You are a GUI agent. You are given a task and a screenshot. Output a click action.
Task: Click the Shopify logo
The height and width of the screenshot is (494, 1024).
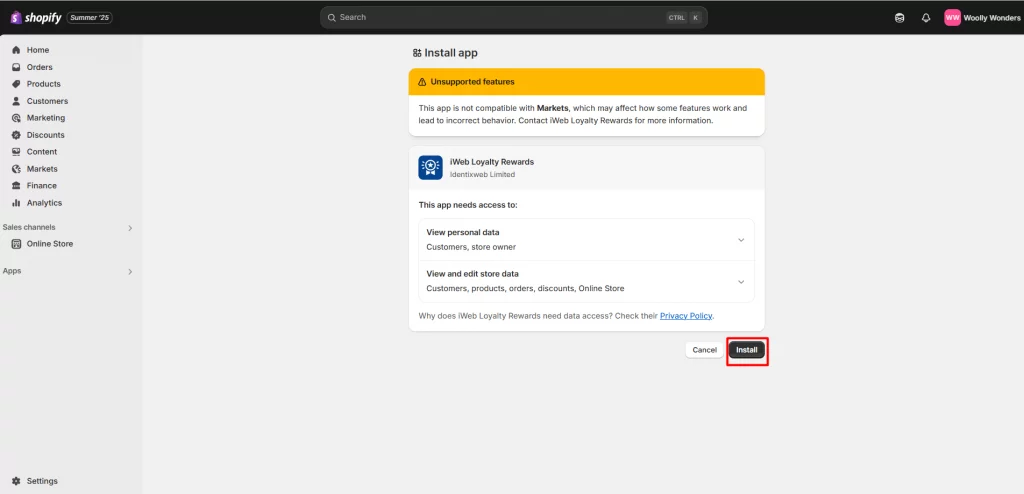(x=36, y=18)
